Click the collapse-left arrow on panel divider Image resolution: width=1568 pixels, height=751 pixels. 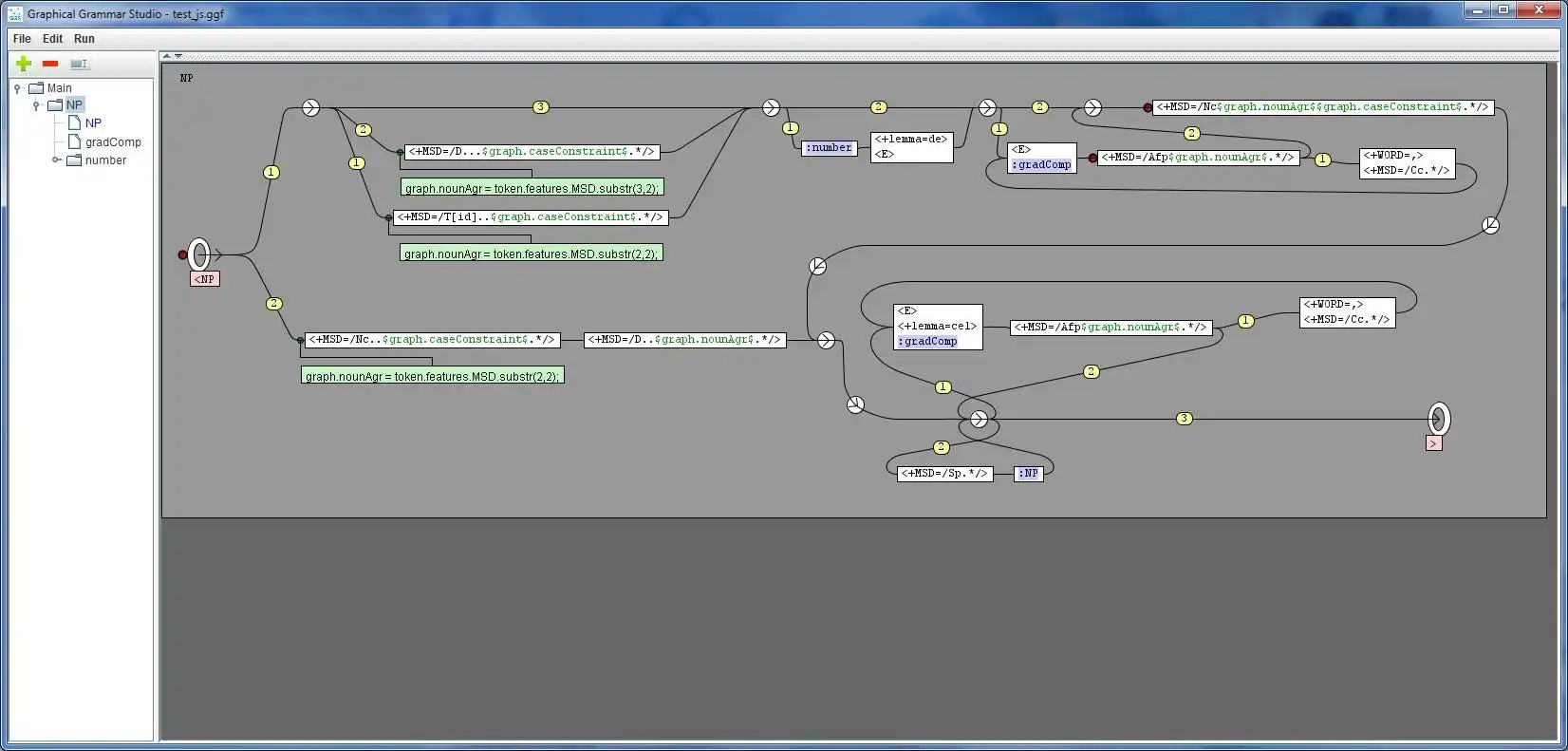click(x=166, y=56)
